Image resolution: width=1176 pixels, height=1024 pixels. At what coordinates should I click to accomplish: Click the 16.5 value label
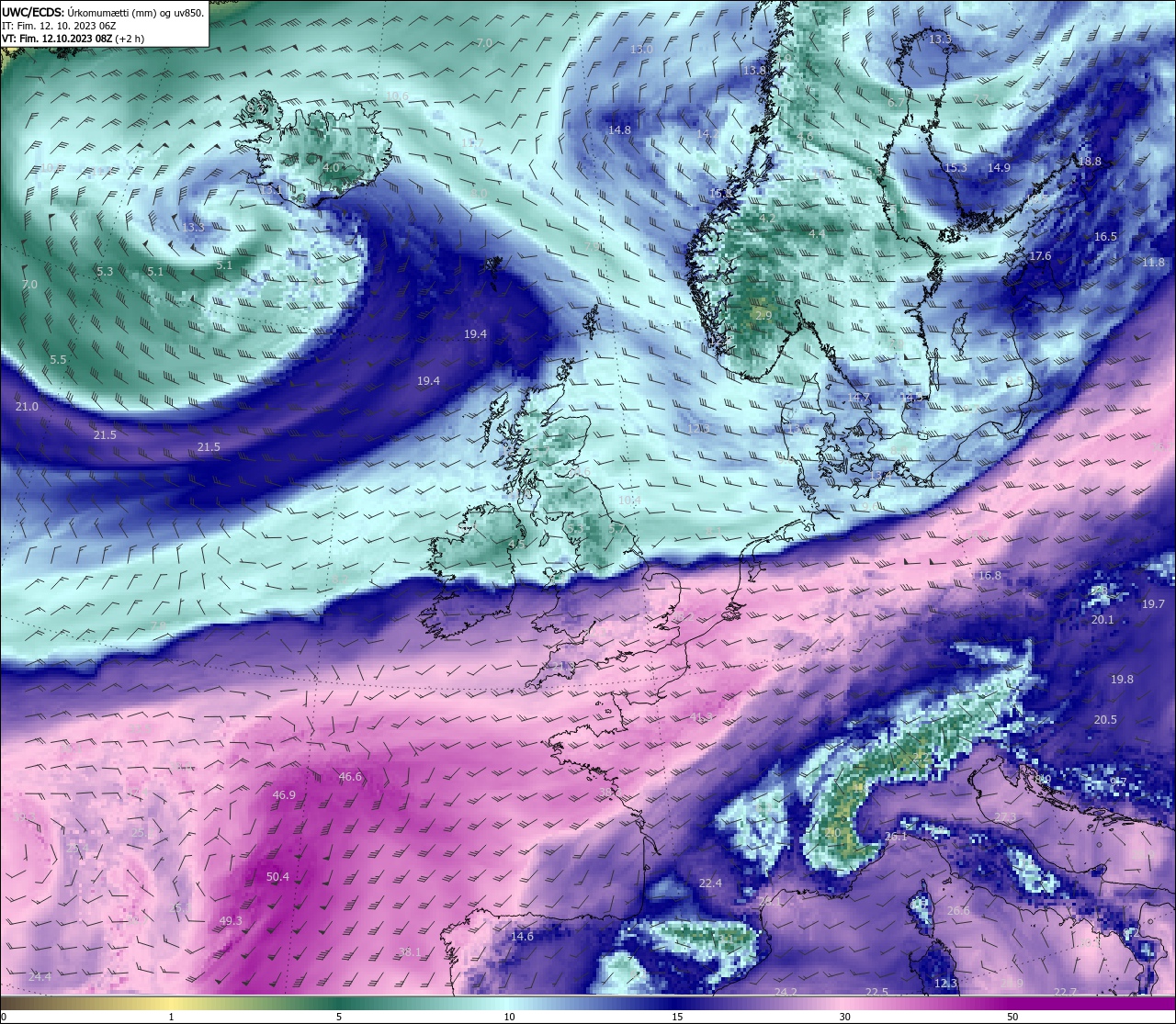[x=1105, y=237]
